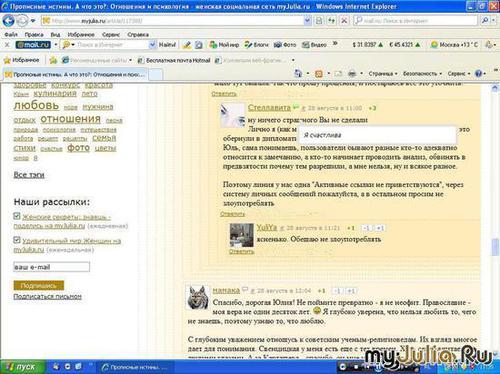Expand the address bar dropdown arrow
Image resolution: width=500 pixels, height=374 pixels.
[x=307, y=21]
